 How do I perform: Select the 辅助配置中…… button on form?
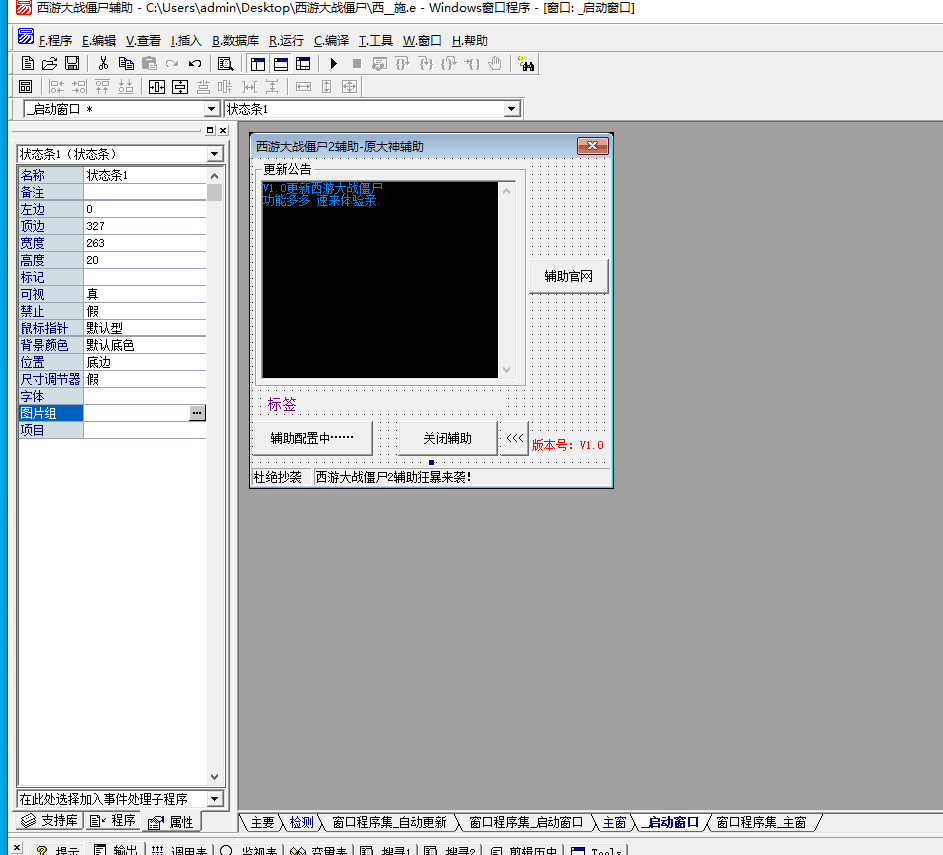pyautogui.click(x=312, y=438)
